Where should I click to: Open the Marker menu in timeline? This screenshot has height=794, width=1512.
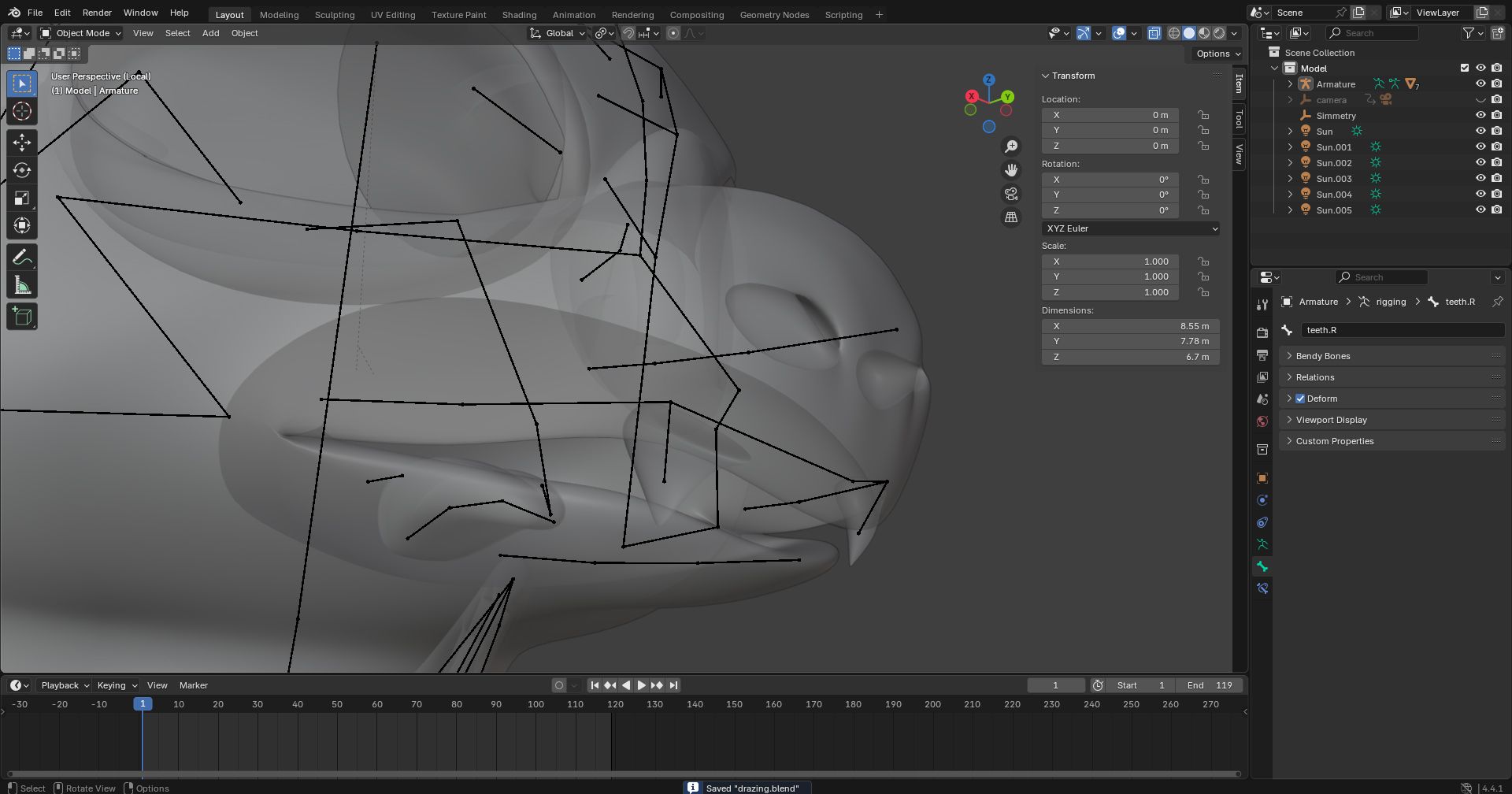coord(194,685)
